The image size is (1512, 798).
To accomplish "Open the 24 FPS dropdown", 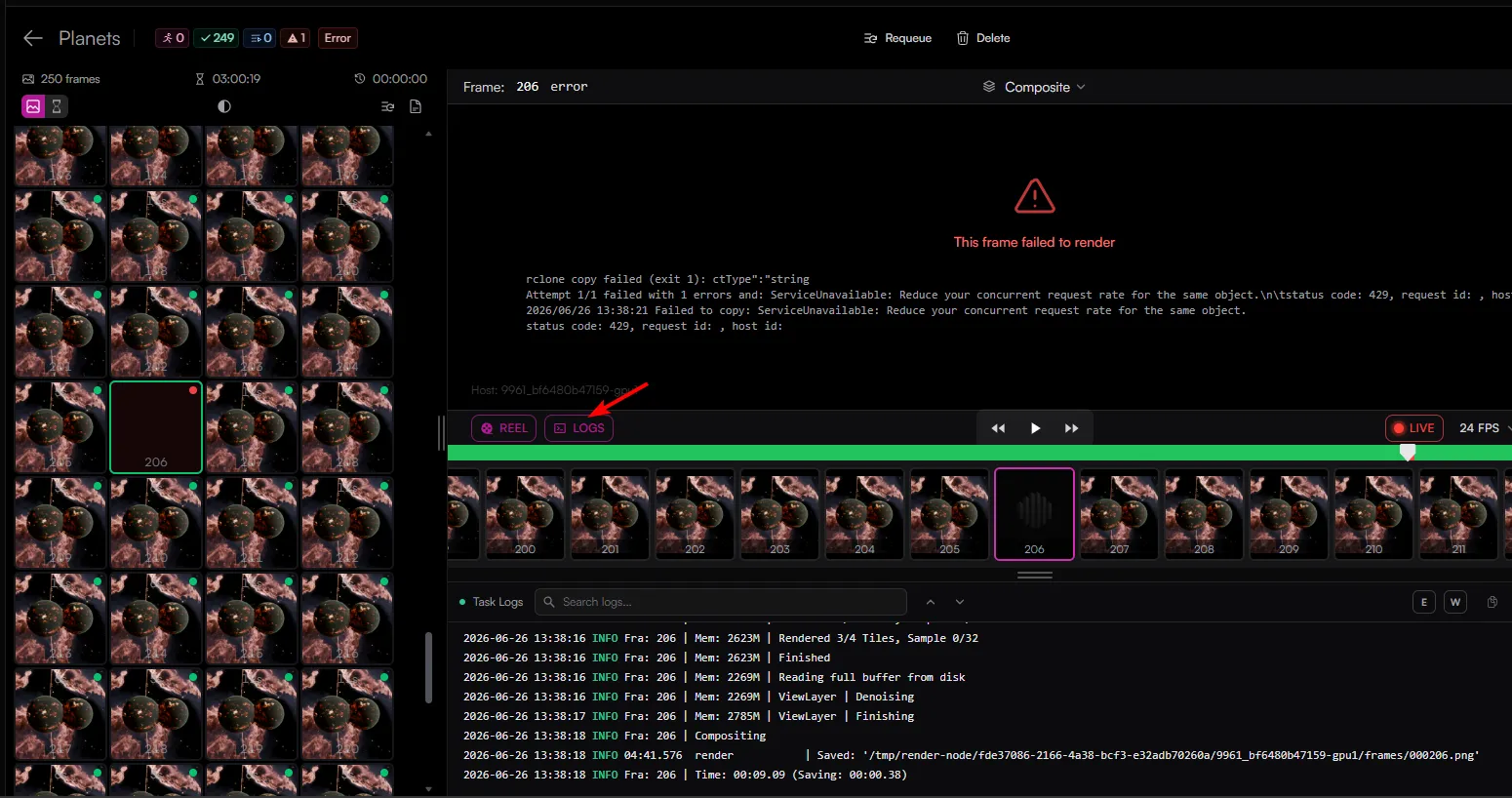I will tap(1484, 428).
